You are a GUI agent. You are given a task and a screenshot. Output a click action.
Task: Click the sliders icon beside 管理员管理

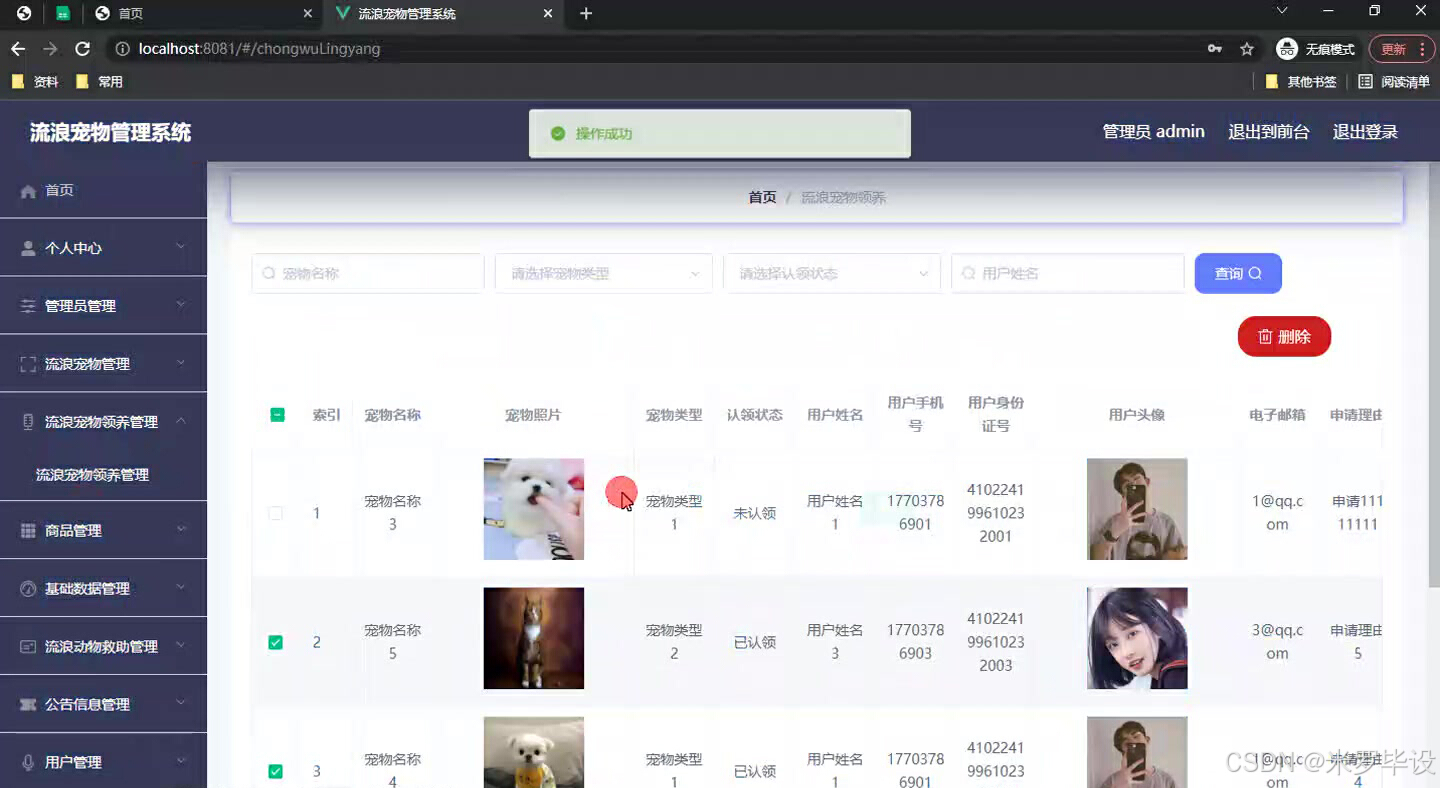pyautogui.click(x=28, y=306)
